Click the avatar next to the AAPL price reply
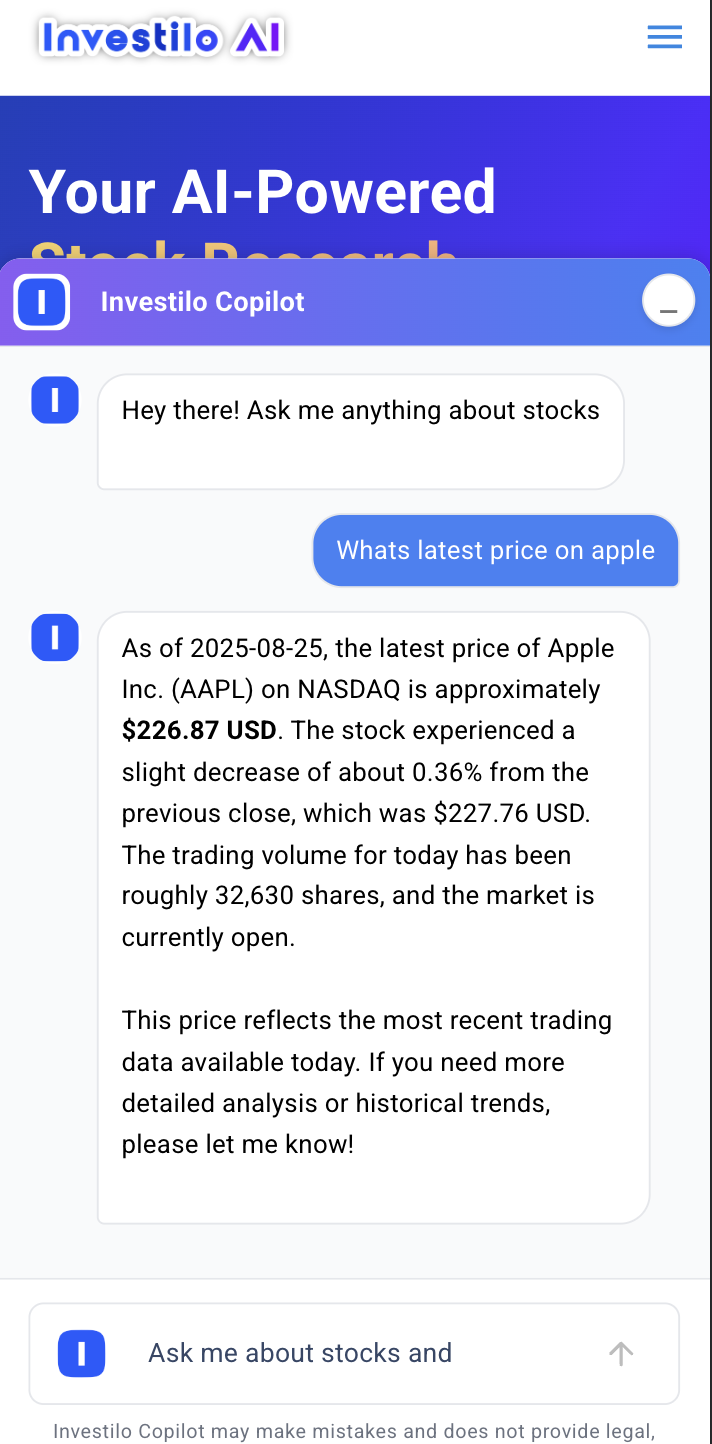The height and width of the screenshot is (1444, 712). point(55,638)
